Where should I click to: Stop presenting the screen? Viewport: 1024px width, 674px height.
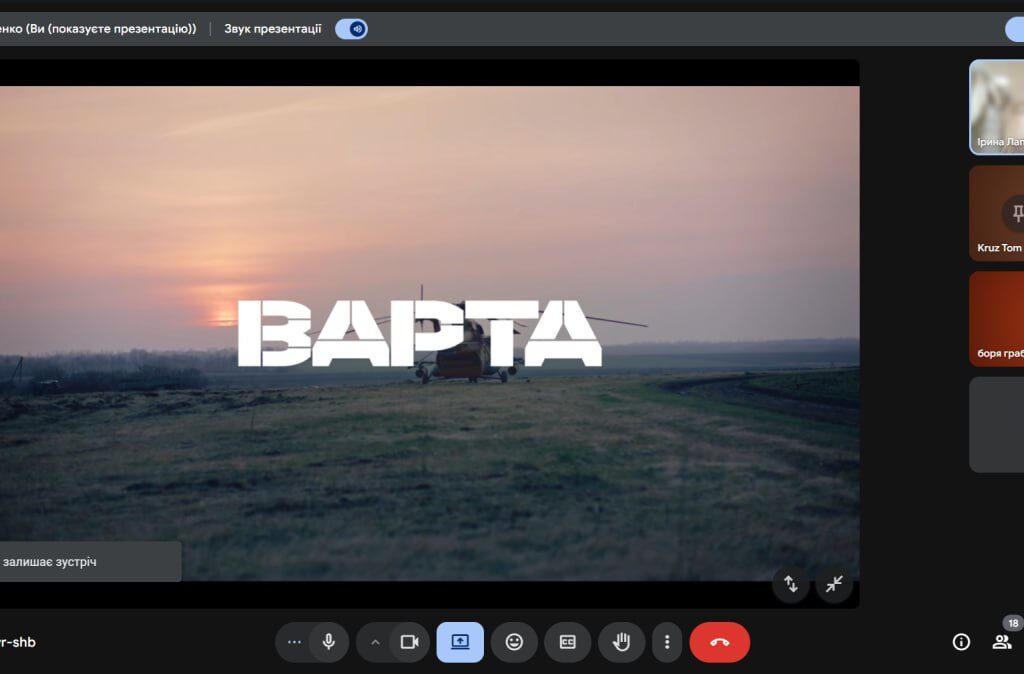coord(460,642)
